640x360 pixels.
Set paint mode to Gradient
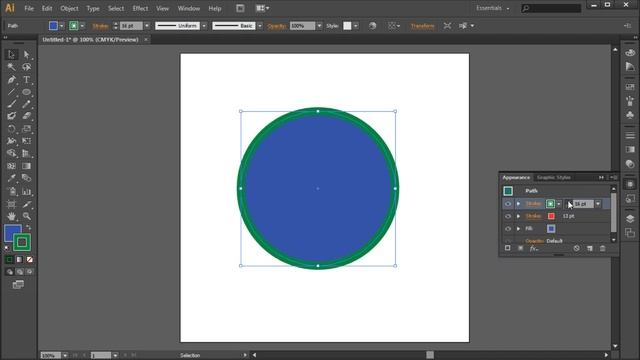19,260
